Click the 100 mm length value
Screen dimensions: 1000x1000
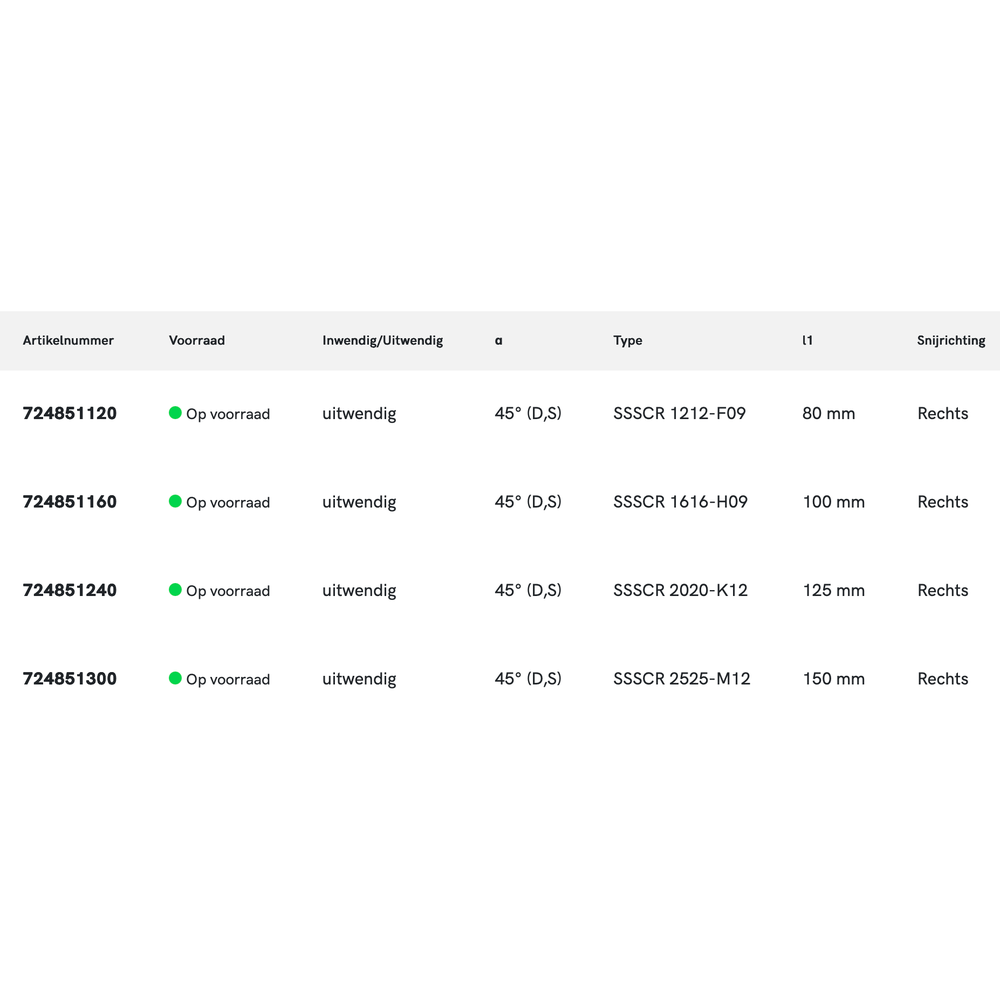pyautogui.click(x=833, y=502)
